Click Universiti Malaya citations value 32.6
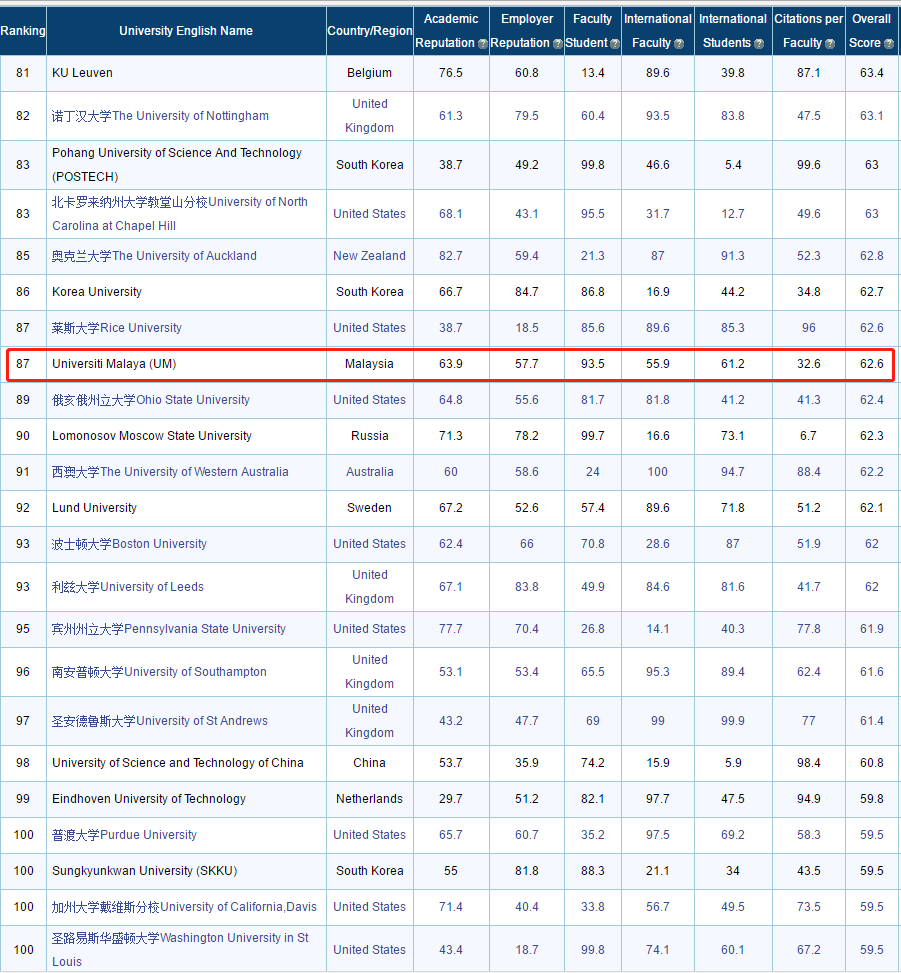The image size is (901, 973). pyautogui.click(x=809, y=364)
